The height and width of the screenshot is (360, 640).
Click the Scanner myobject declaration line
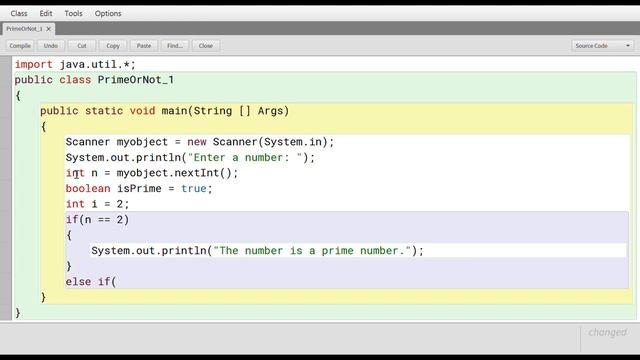pos(200,142)
